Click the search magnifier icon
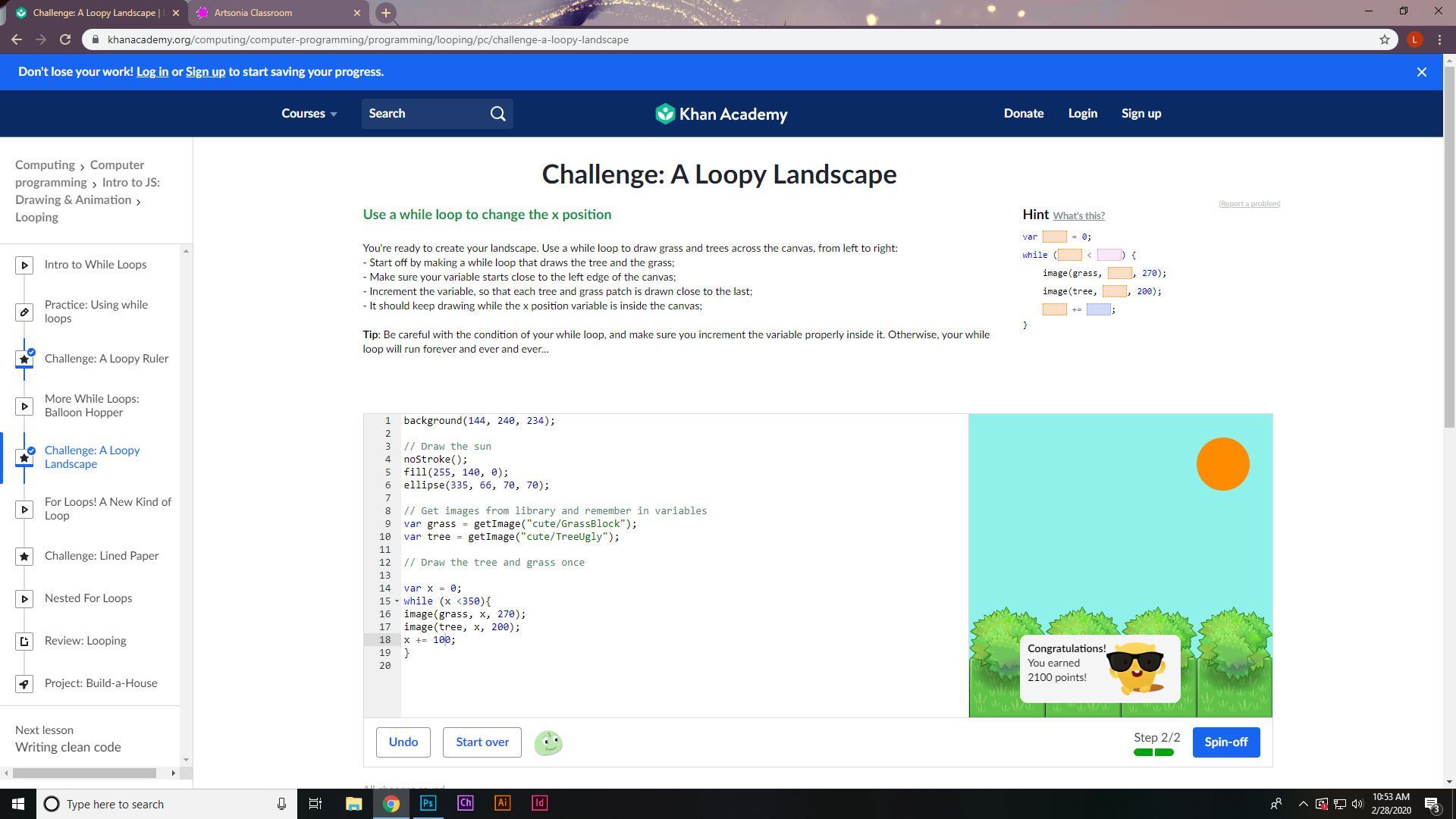This screenshot has width=1456, height=819. 497,114
